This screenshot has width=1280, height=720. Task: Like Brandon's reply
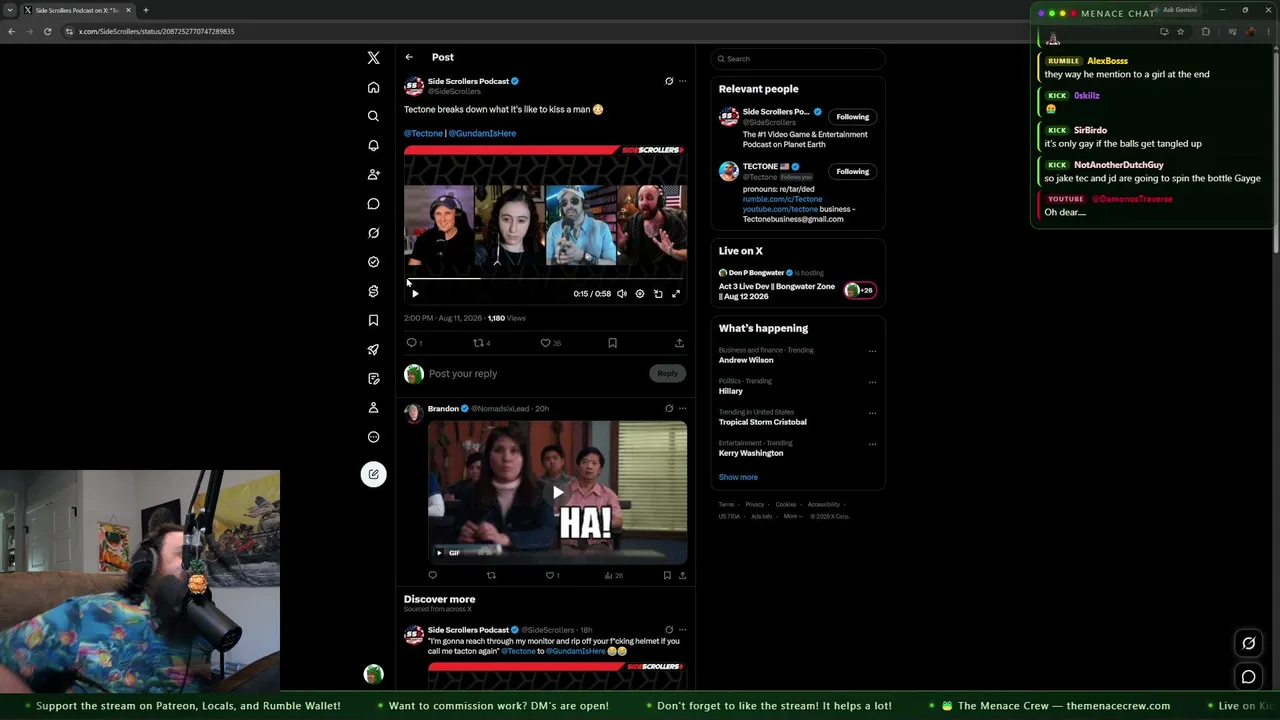pyautogui.click(x=552, y=575)
